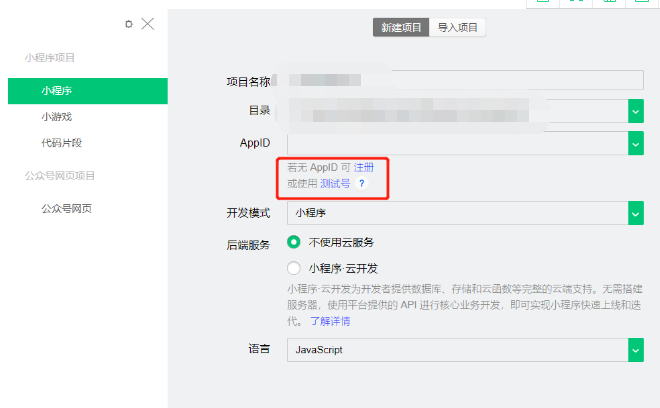Expand the 开发模式 dropdown arrow

(636, 213)
